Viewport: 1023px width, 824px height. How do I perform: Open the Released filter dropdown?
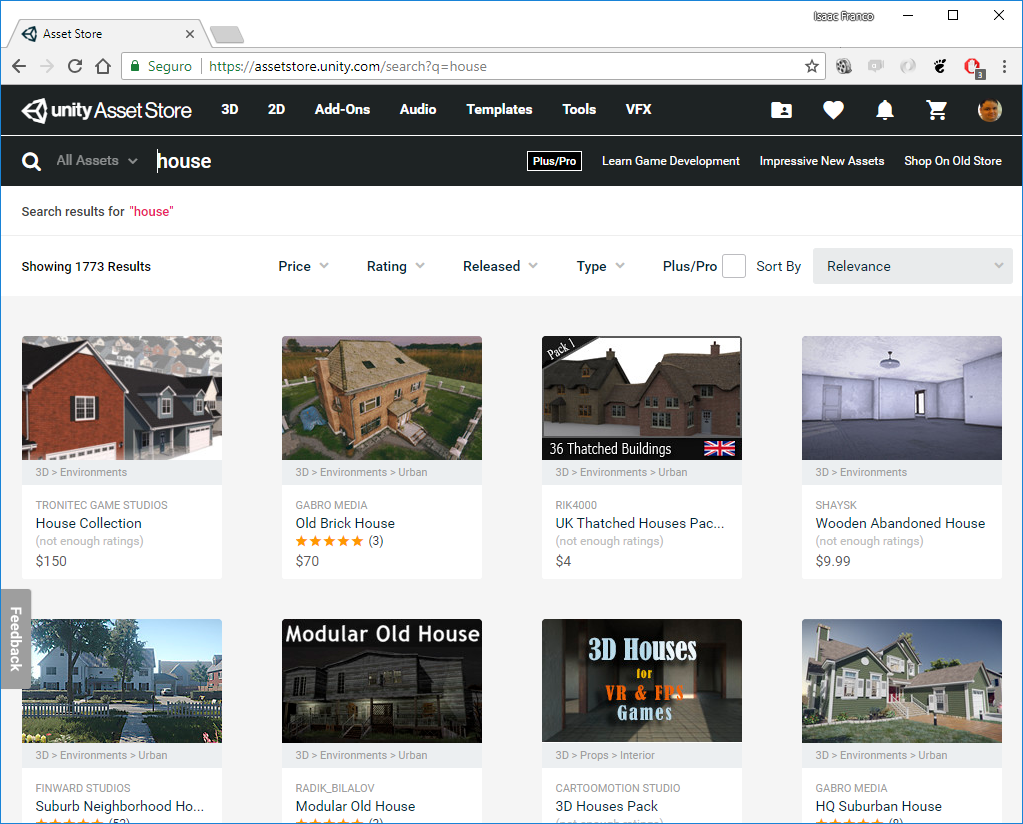click(x=500, y=266)
